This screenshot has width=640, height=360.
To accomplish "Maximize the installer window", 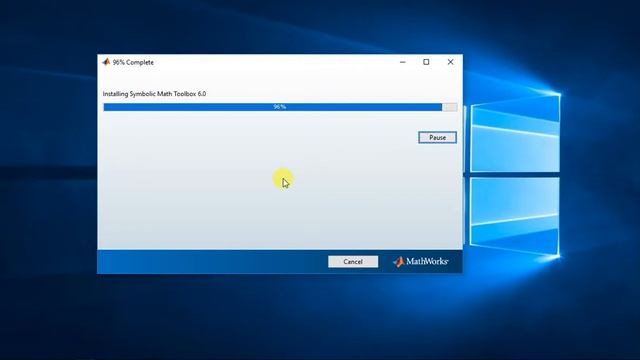I will coord(426,62).
